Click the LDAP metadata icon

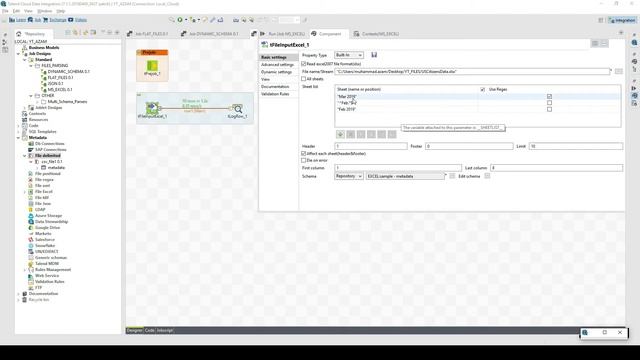point(31,210)
